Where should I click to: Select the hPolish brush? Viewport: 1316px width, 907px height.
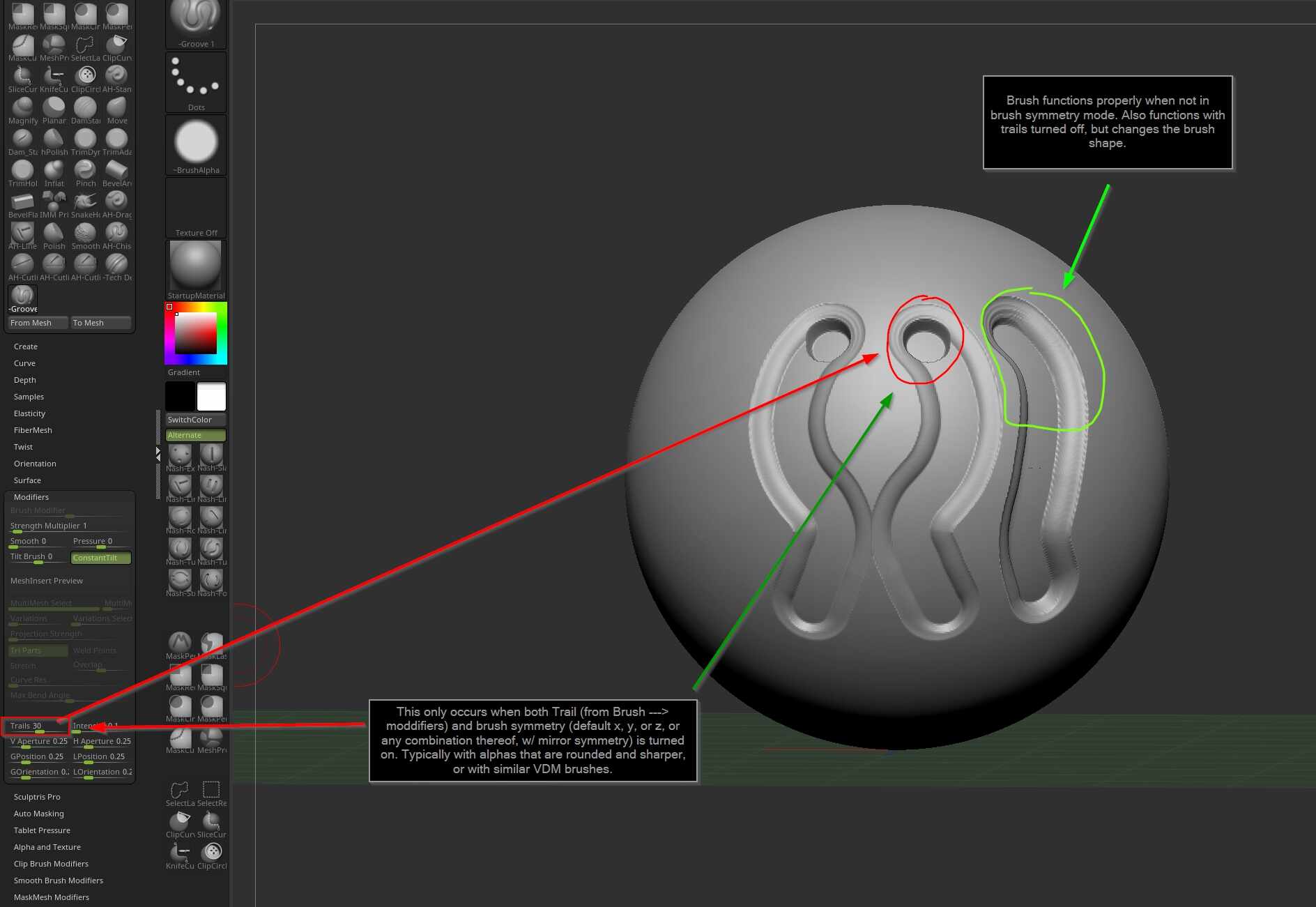(54, 142)
